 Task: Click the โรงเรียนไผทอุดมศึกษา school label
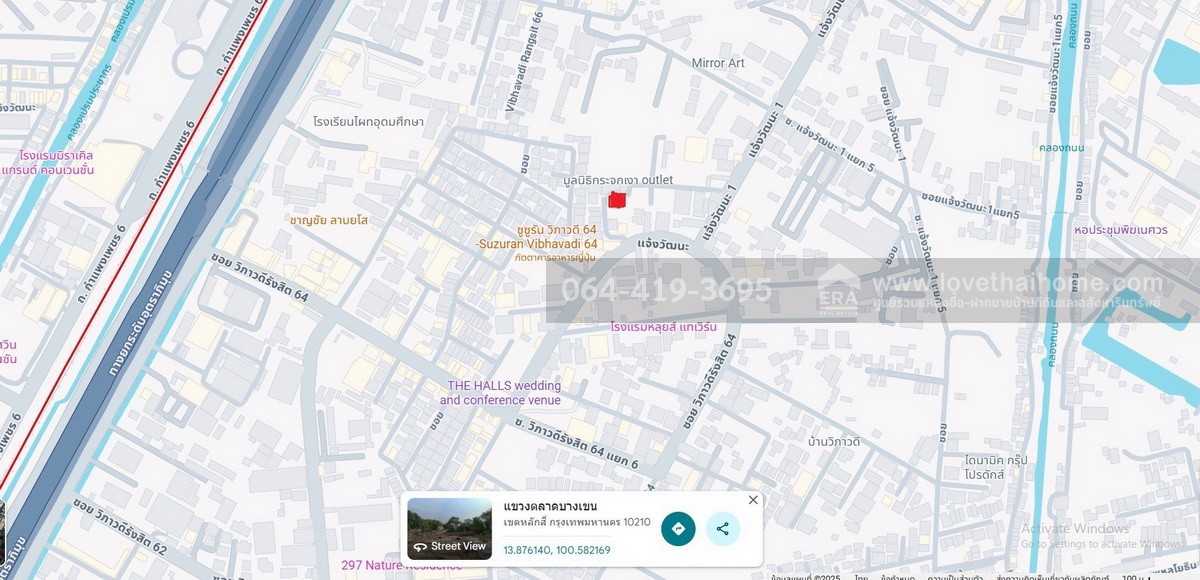tap(368, 122)
